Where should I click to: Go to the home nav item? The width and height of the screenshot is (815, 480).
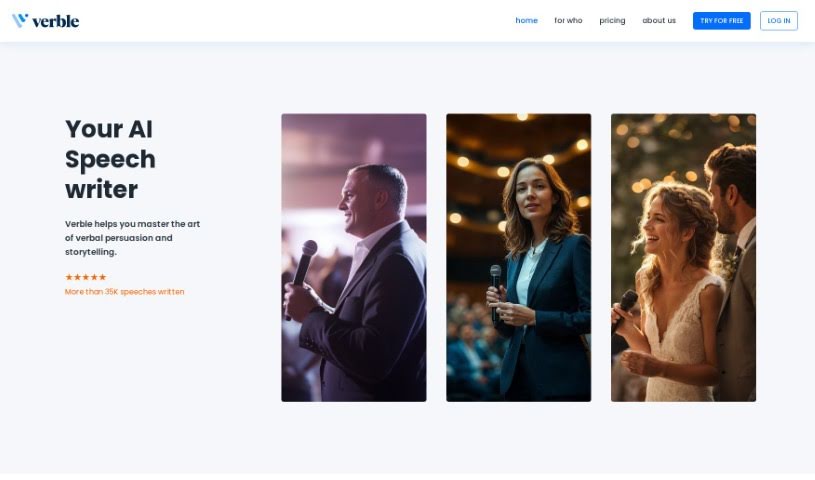[527, 20]
